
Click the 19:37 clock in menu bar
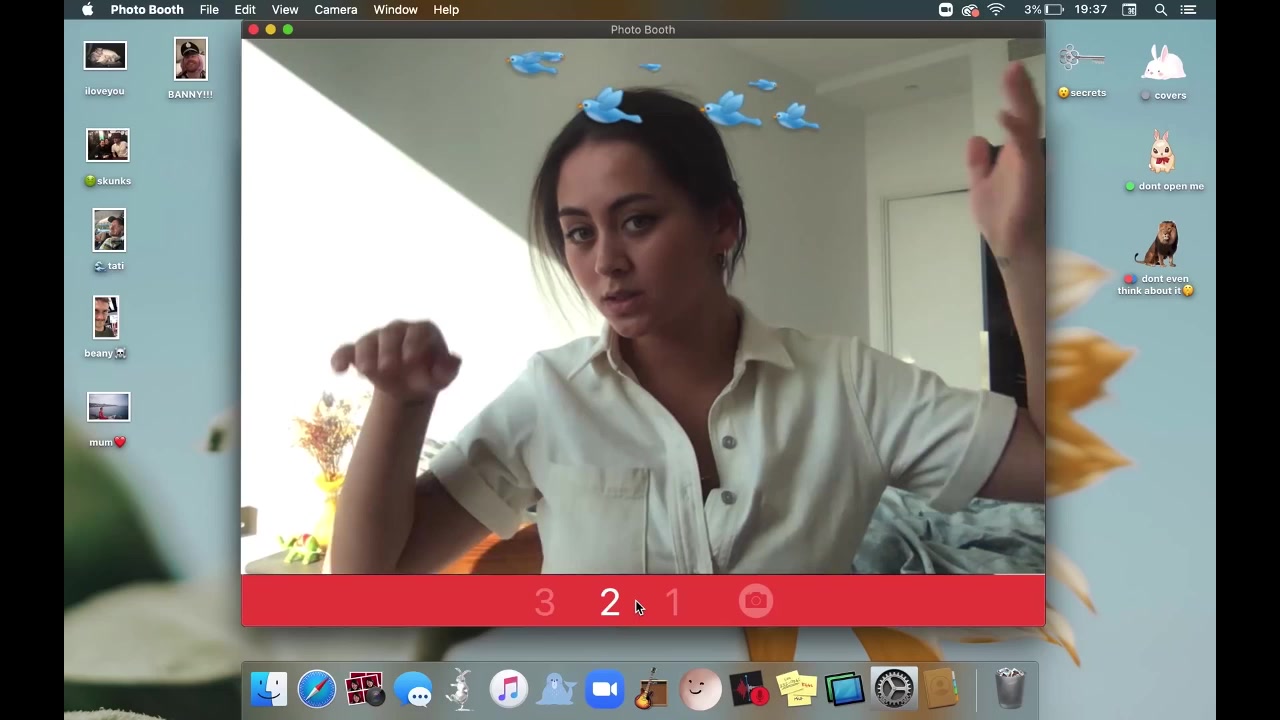pyautogui.click(x=1090, y=9)
